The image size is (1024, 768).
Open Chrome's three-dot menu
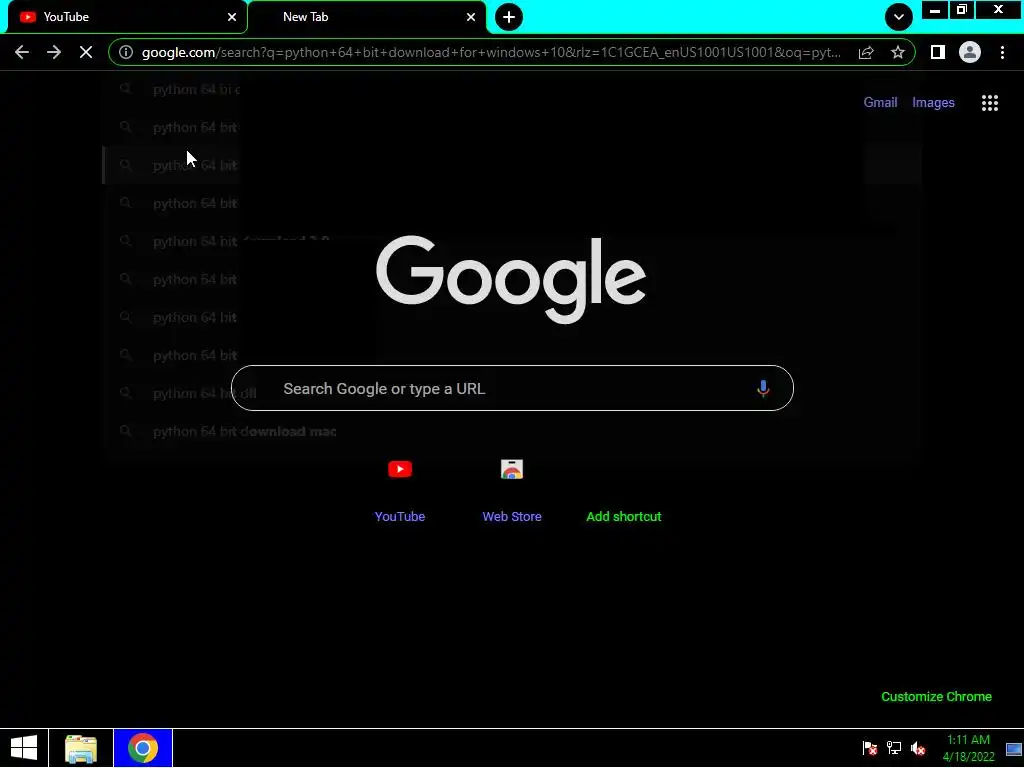(x=1002, y=52)
